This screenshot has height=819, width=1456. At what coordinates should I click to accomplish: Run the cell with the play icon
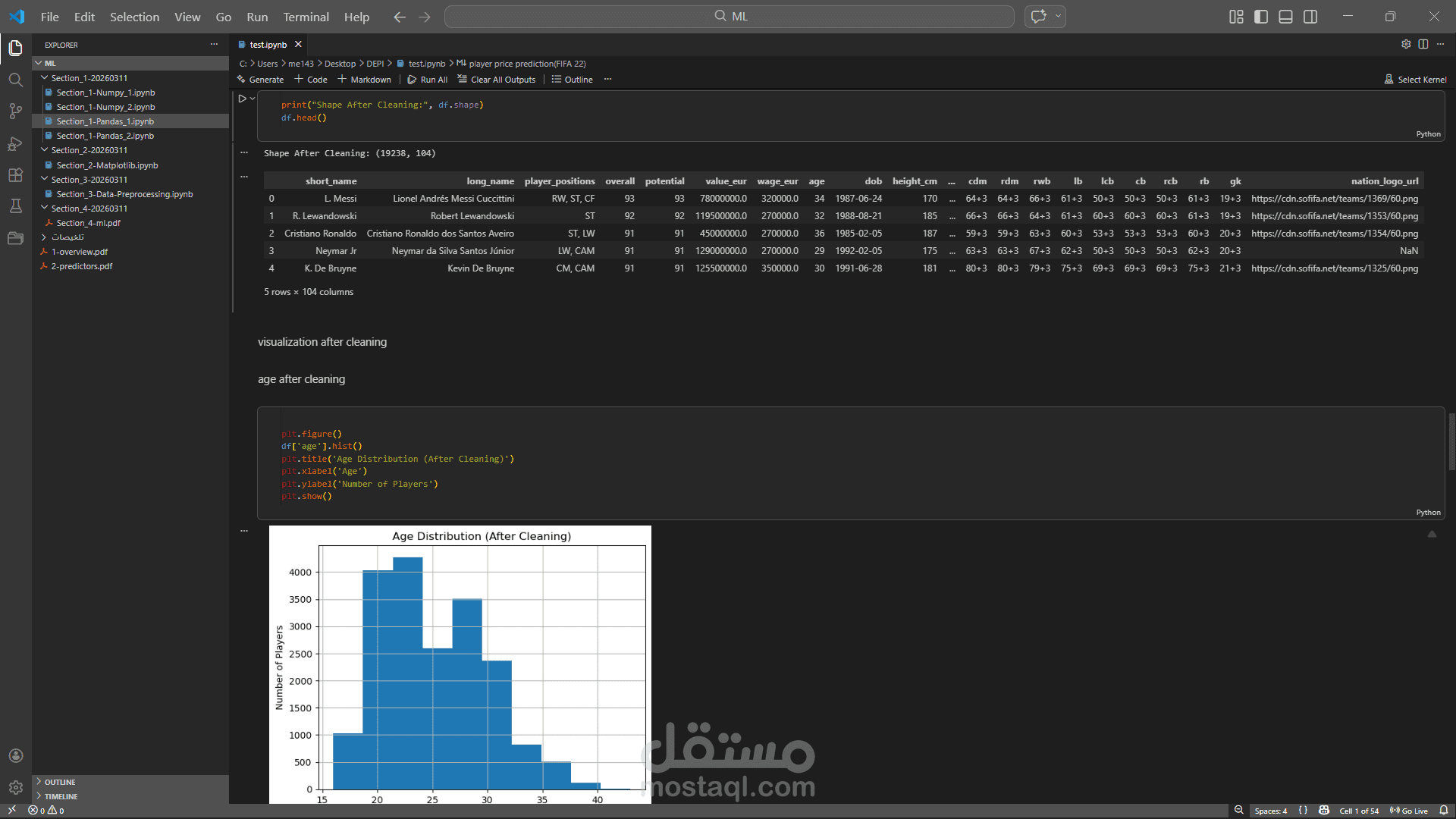click(243, 99)
